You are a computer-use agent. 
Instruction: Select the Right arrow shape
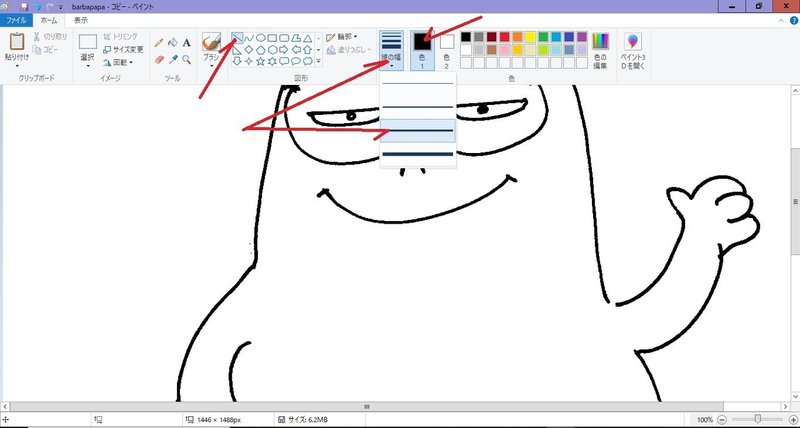click(x=284, y=49)
